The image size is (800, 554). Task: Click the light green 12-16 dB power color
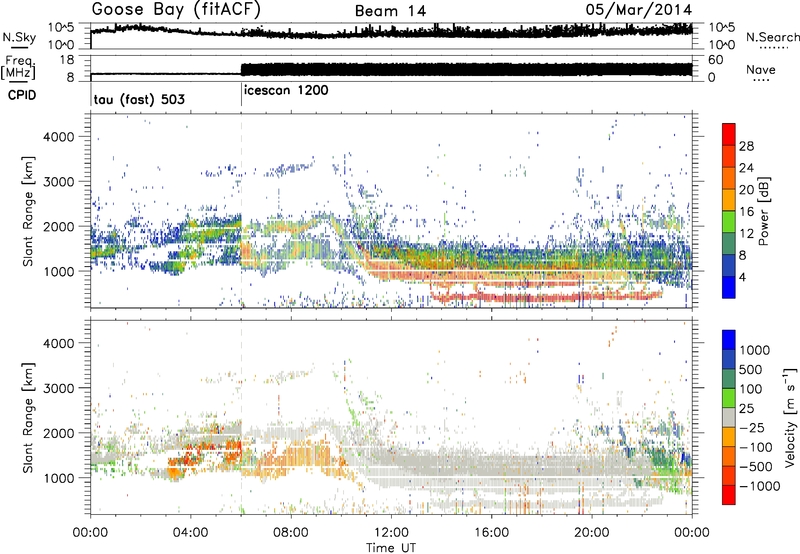tap(729, 222)
